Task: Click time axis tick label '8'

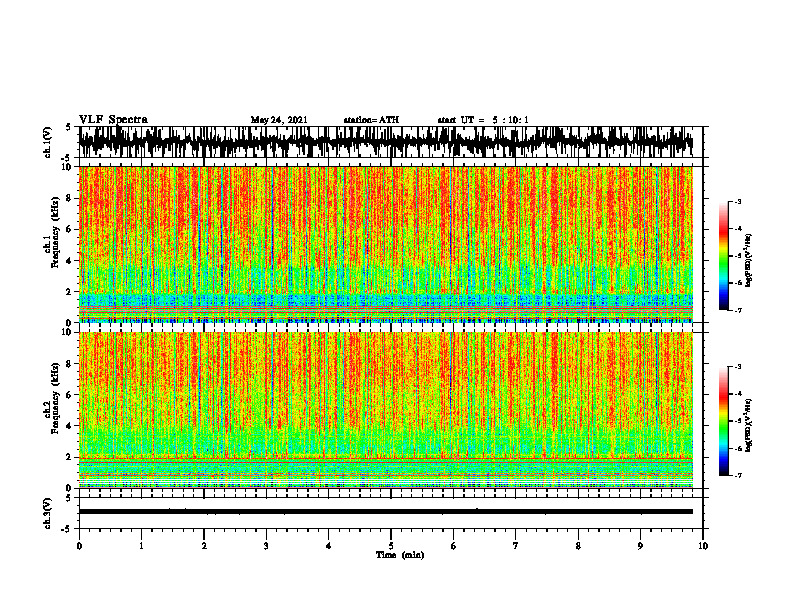Action: pos(578,546)
